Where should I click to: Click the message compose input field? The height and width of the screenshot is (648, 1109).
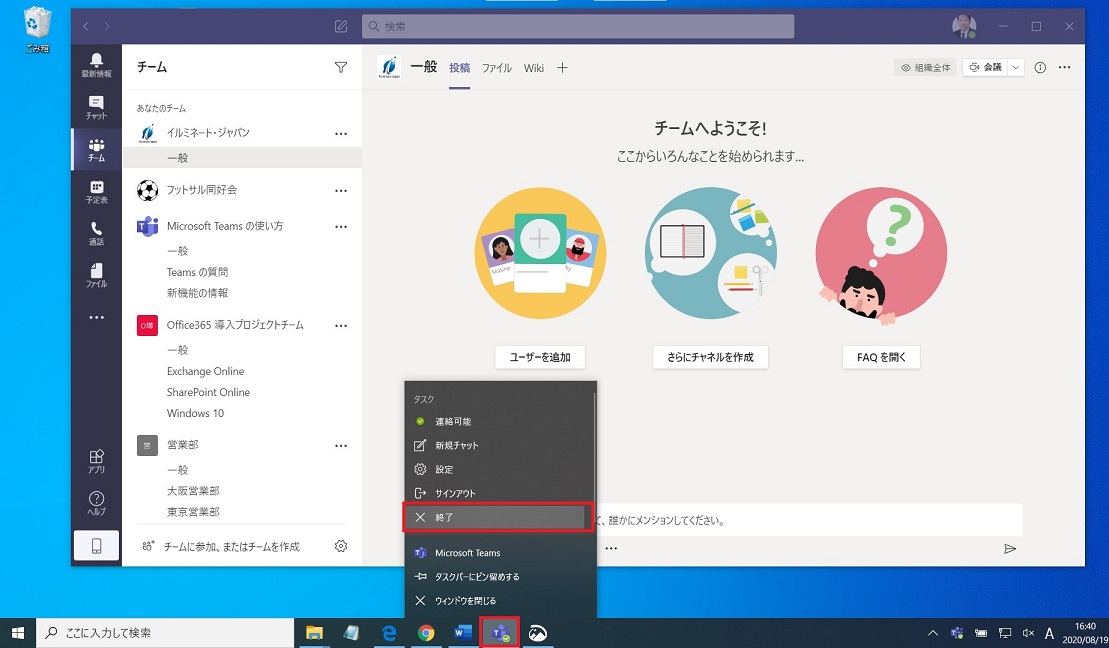[x=800, y=518]
